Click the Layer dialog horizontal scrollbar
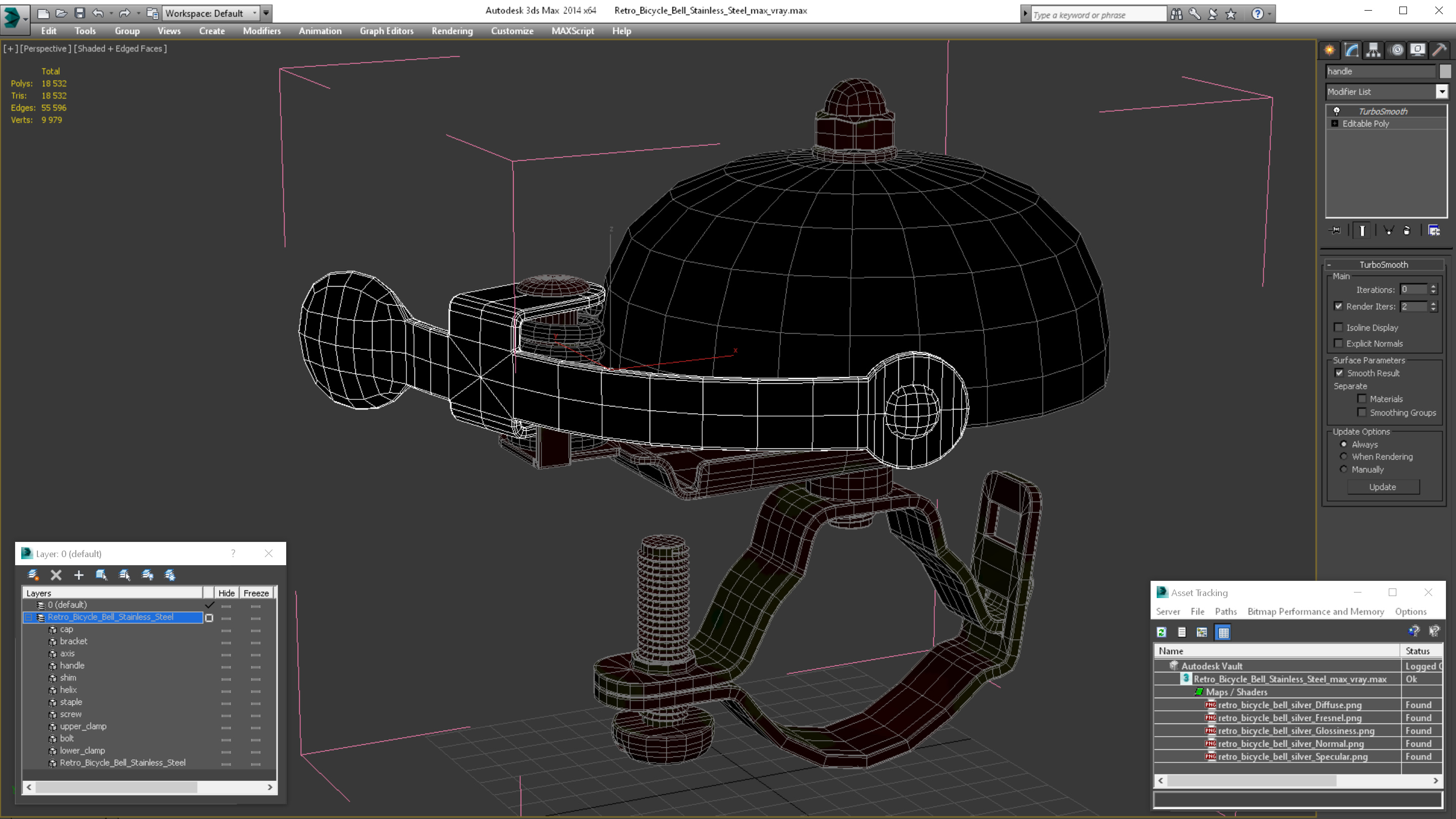Screen dimensions: 1456x819 pyautogui.click(x=149, y=787)
